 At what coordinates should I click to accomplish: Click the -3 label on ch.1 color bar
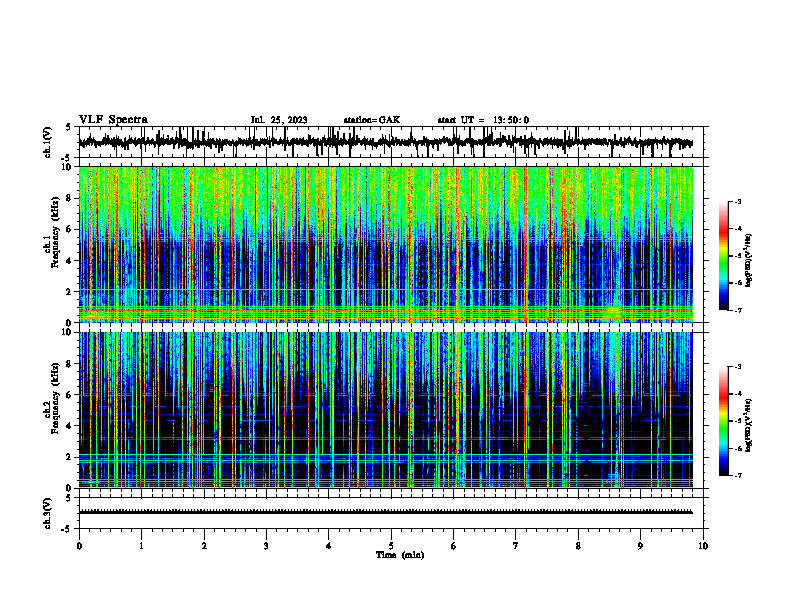[x=737, y=201]
